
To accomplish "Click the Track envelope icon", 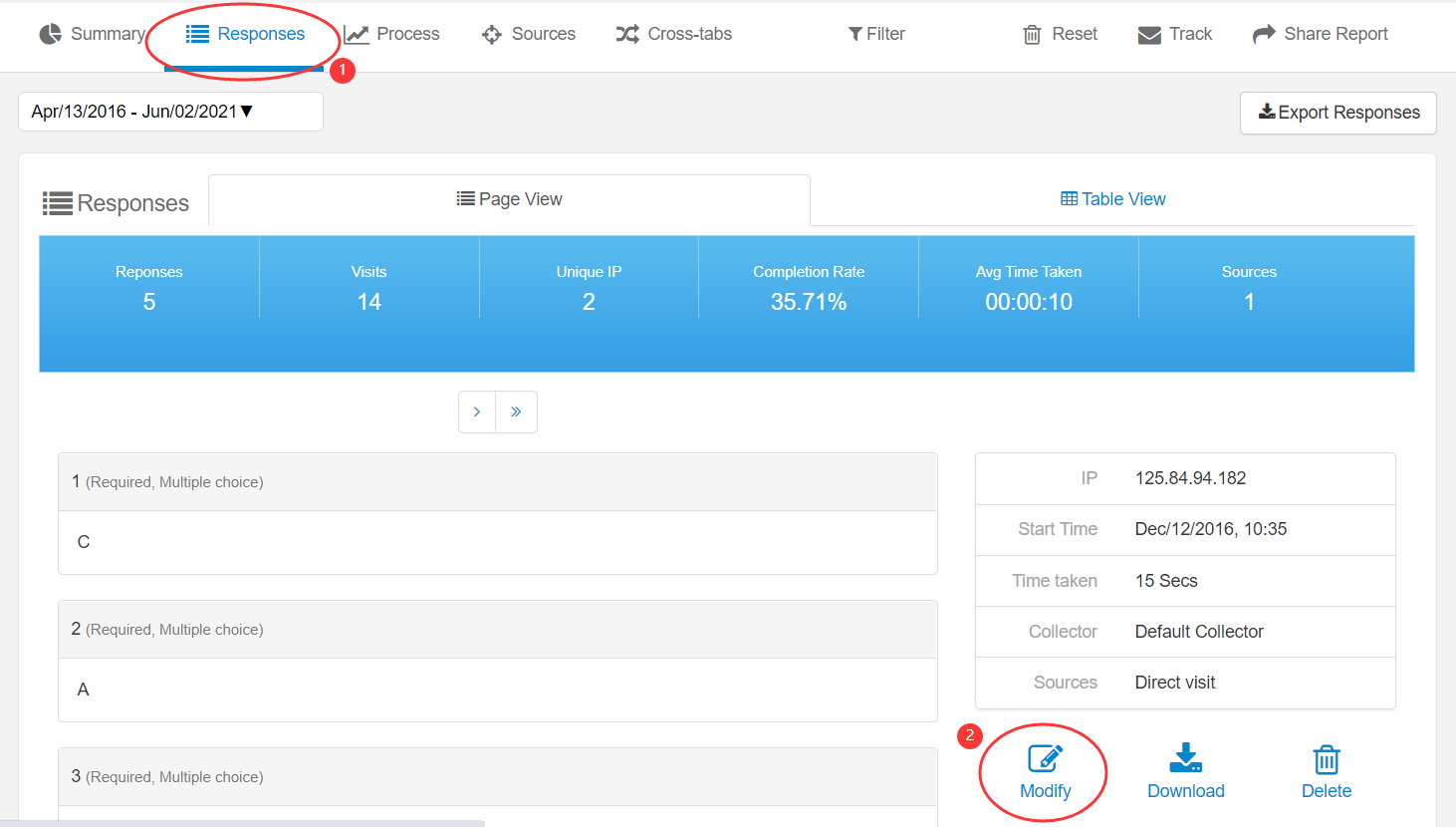I will point(1149,35).
